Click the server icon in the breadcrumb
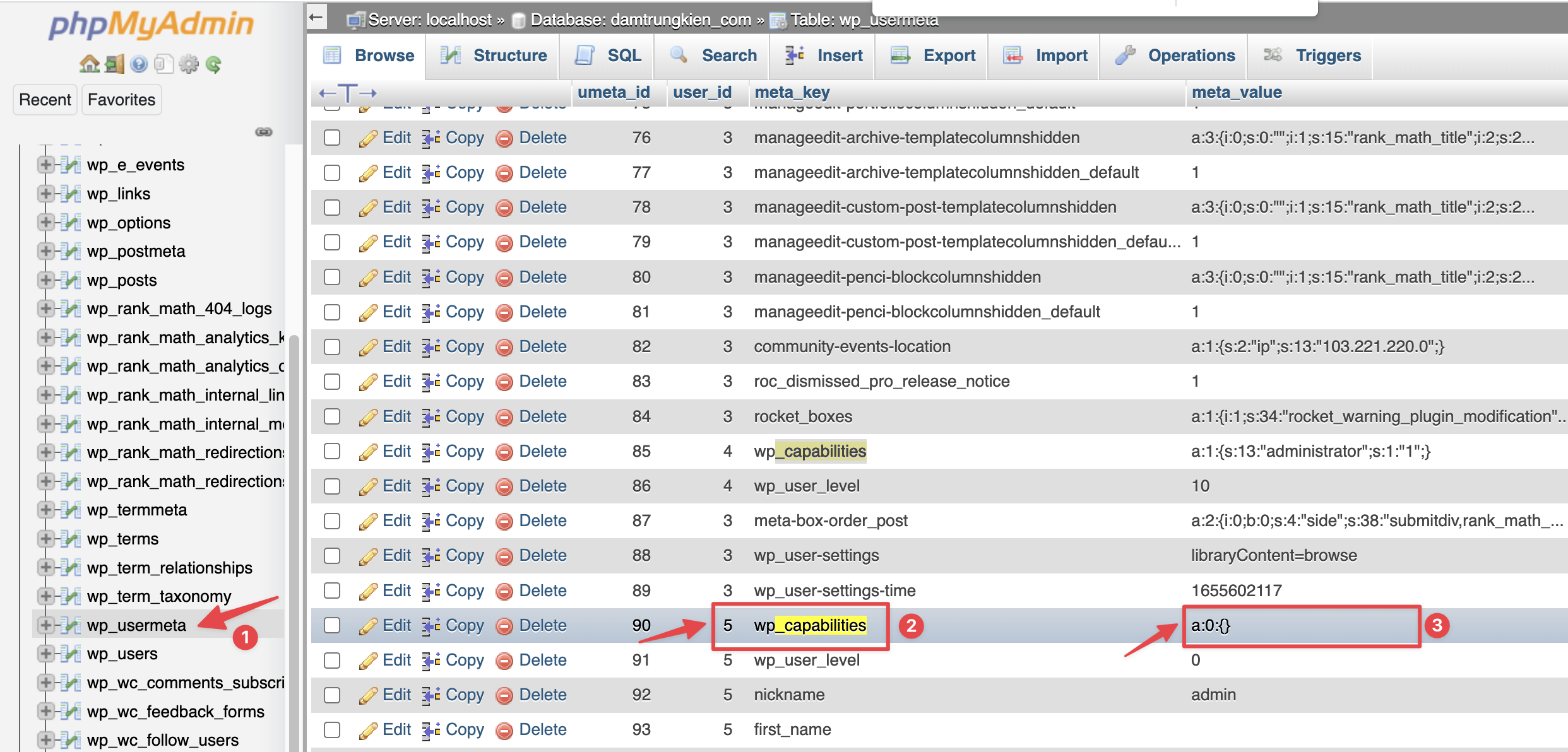Viewport: 1568px width, 752px height. click(x=356, y=21)
